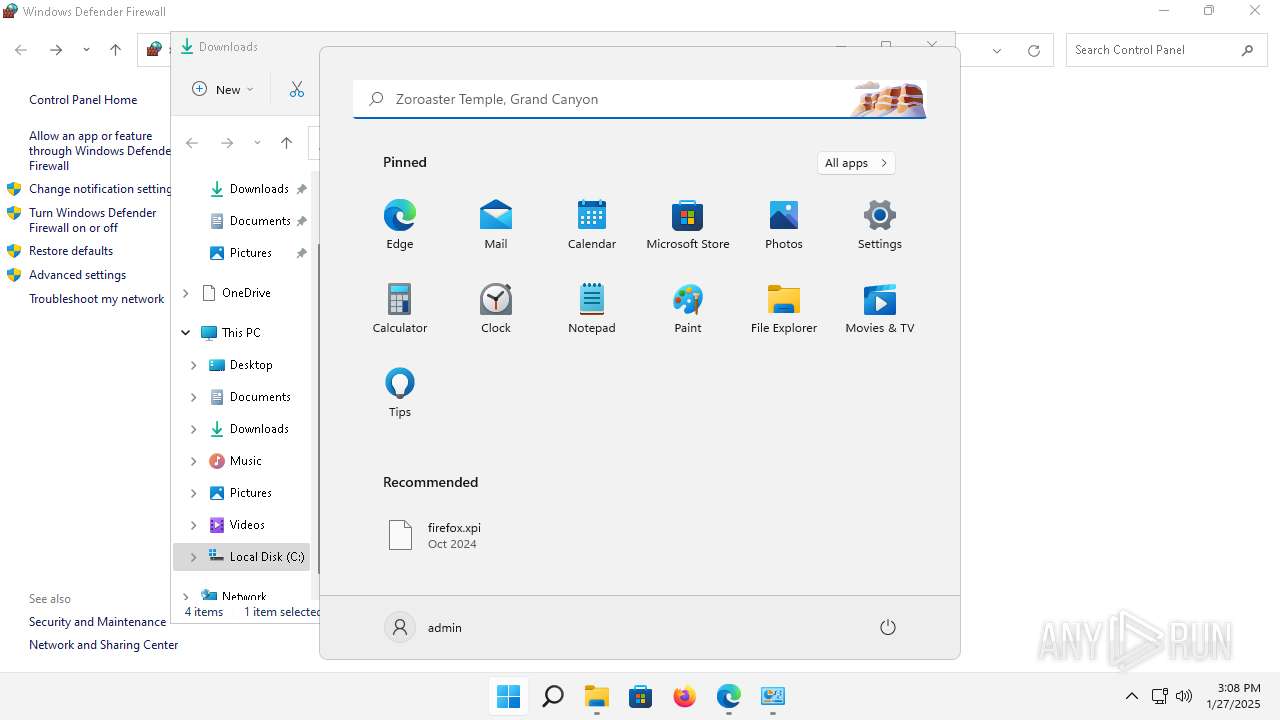This screenshot has height=720, width=1280.
Task: Open Control Panel address history dropdown
Action: coord(997,50)
